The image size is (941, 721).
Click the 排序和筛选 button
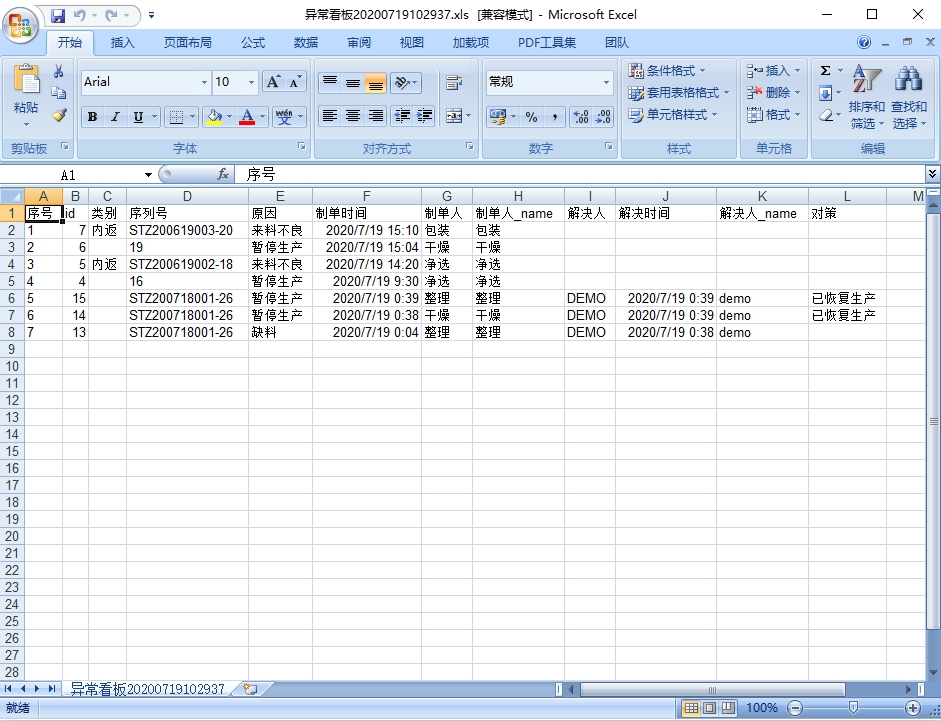point(866,100)
